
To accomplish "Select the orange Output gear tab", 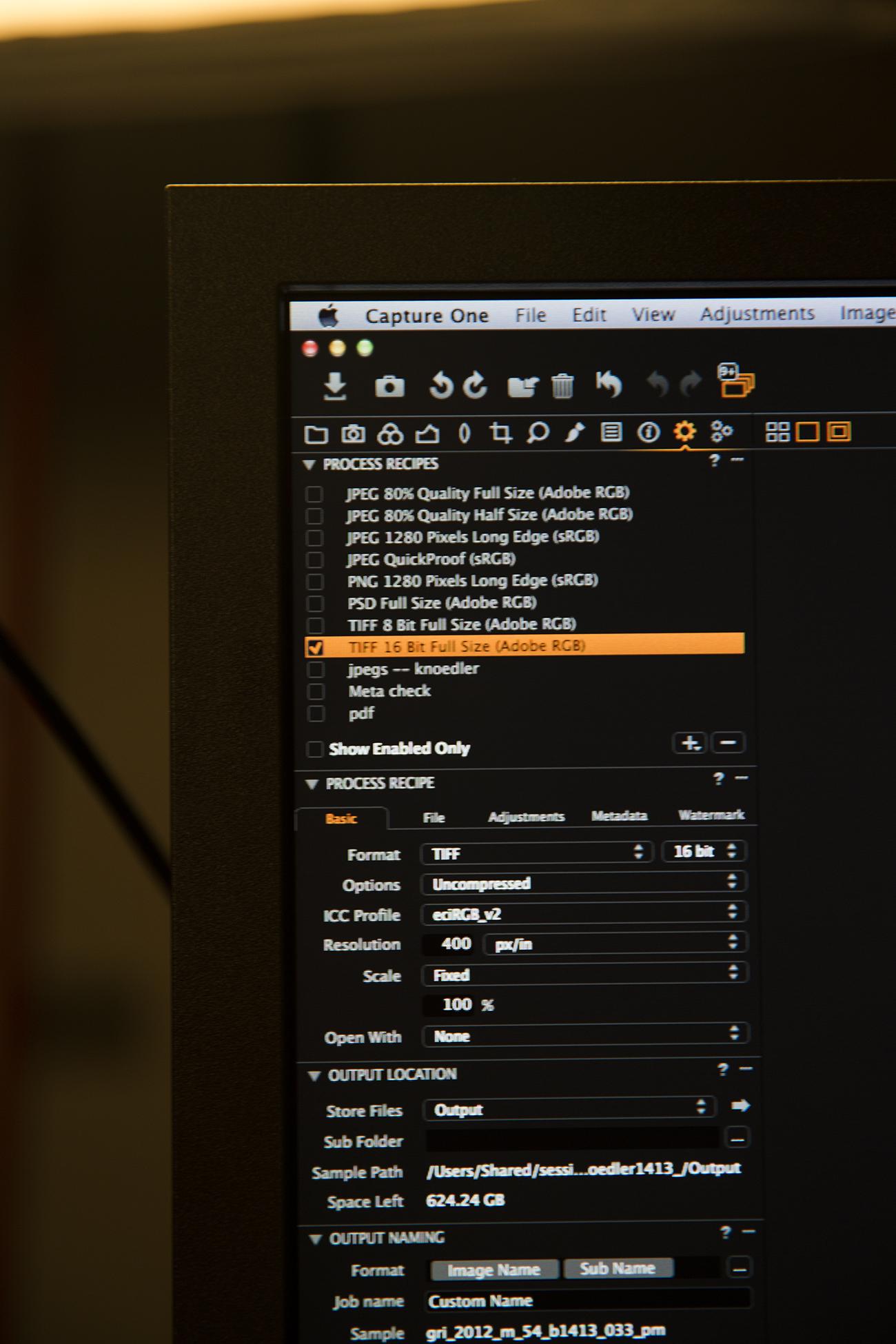I will tap(684, 431).
